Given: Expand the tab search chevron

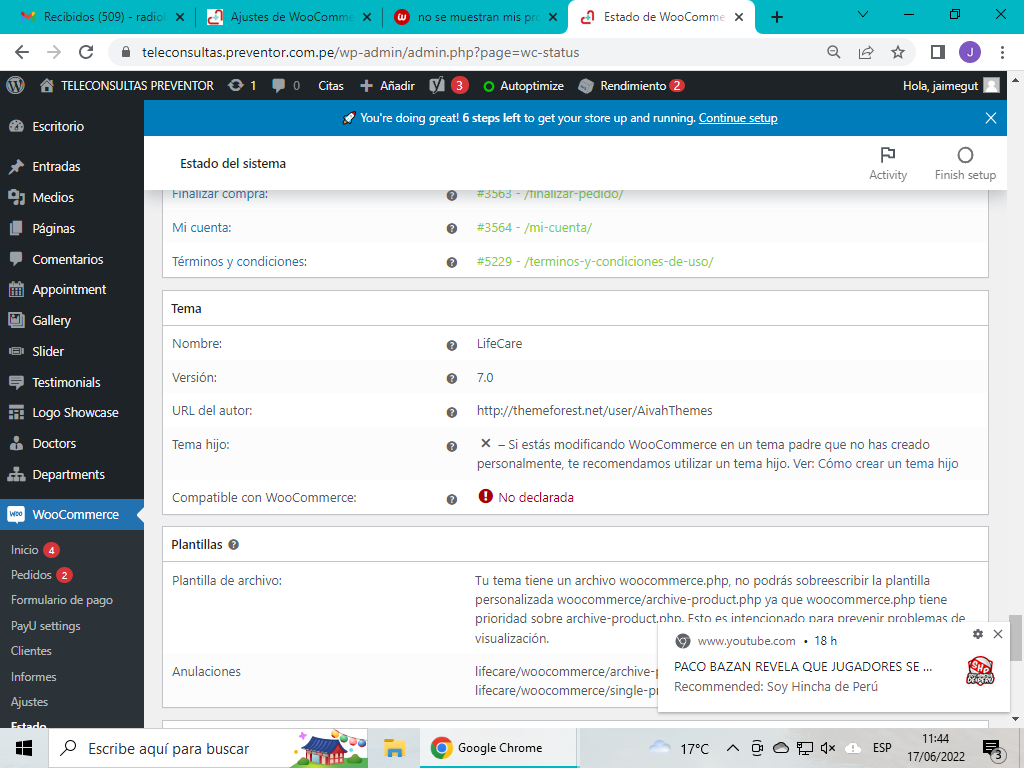Looking at the screenshot, I should coord(862,14).
